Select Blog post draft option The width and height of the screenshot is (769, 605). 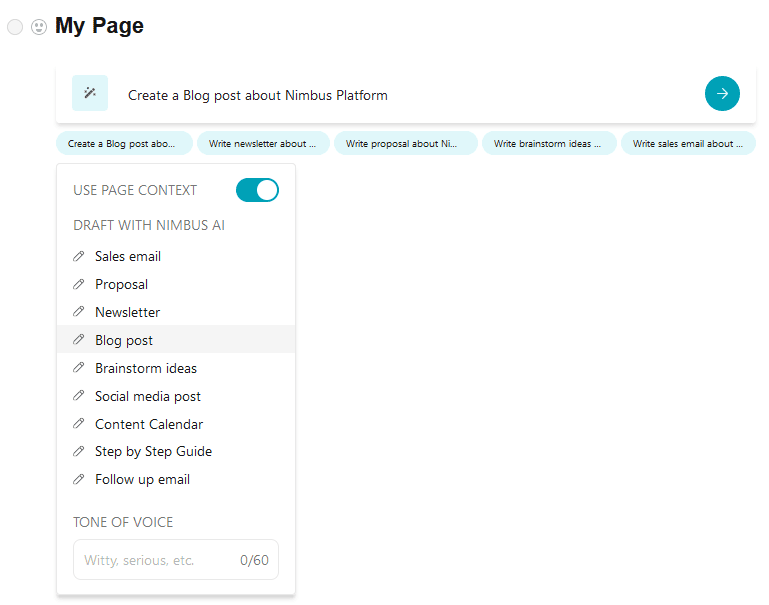pos(176,339)
